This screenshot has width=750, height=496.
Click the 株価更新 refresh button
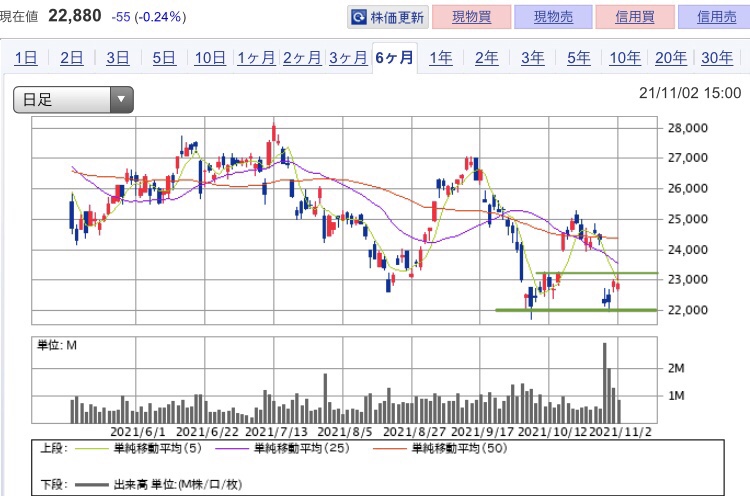[x=387, y=17]
